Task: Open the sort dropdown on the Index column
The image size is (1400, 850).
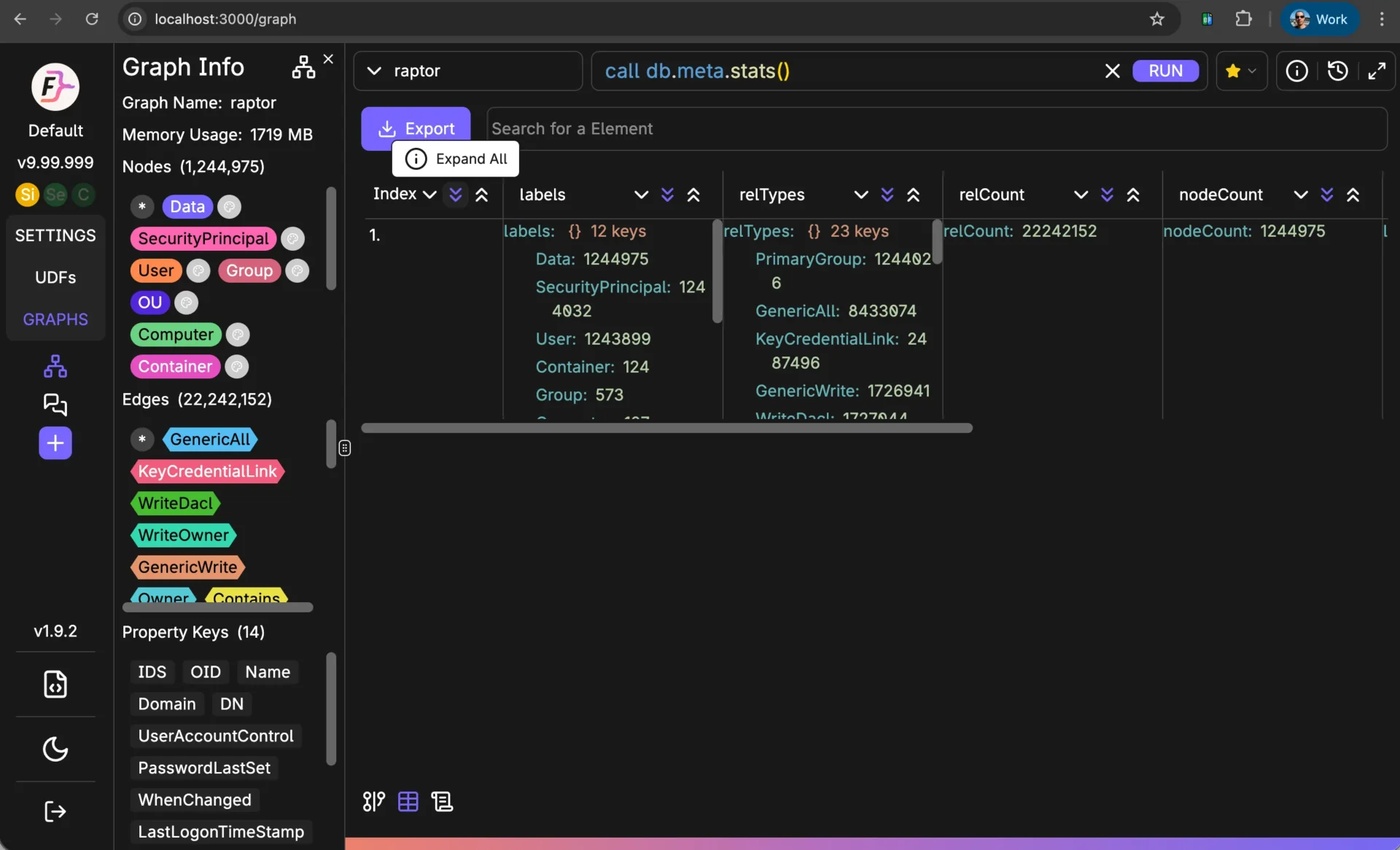Action: pos(430,194)
